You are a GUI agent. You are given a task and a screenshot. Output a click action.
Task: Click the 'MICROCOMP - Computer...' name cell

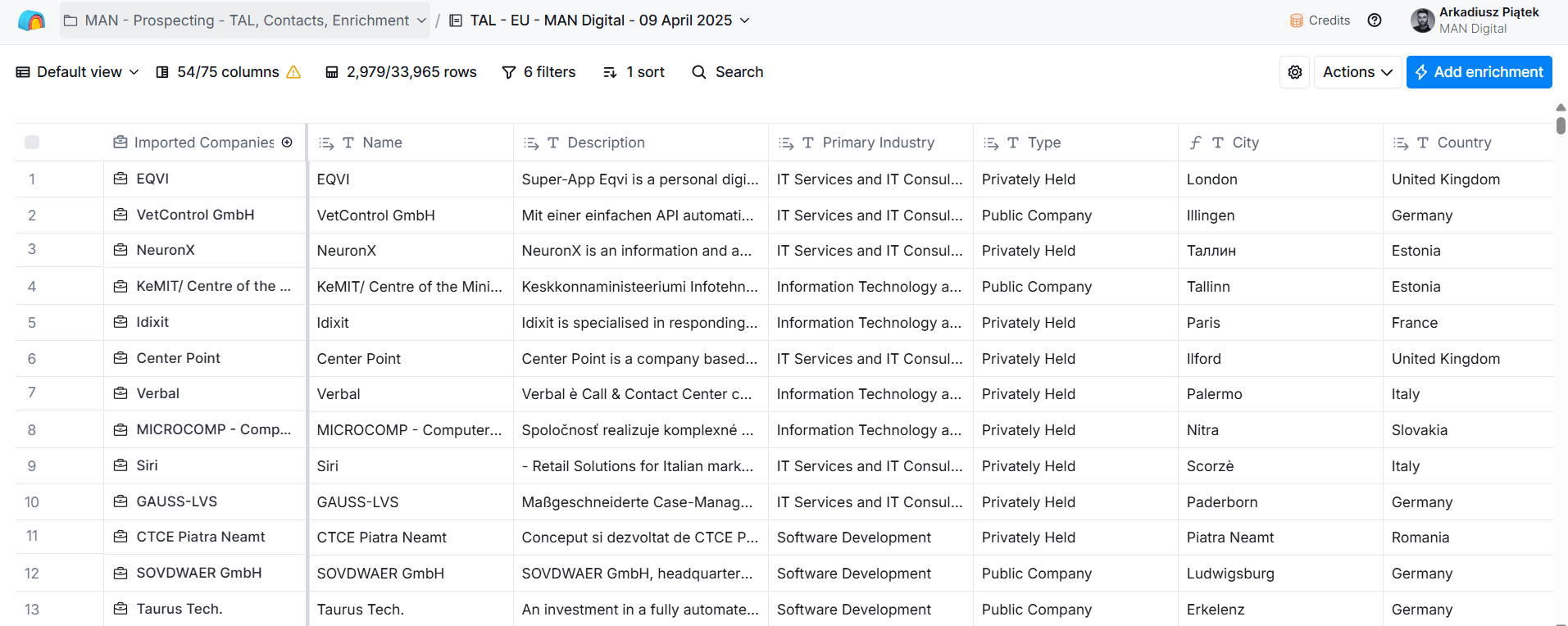click(411, 430)
